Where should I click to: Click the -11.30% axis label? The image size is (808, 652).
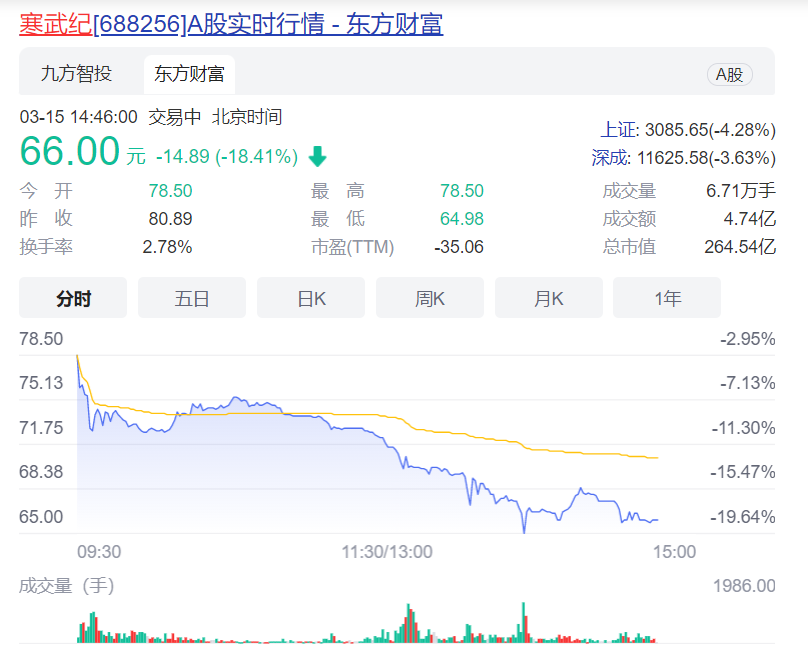click(x=743, y=428)
